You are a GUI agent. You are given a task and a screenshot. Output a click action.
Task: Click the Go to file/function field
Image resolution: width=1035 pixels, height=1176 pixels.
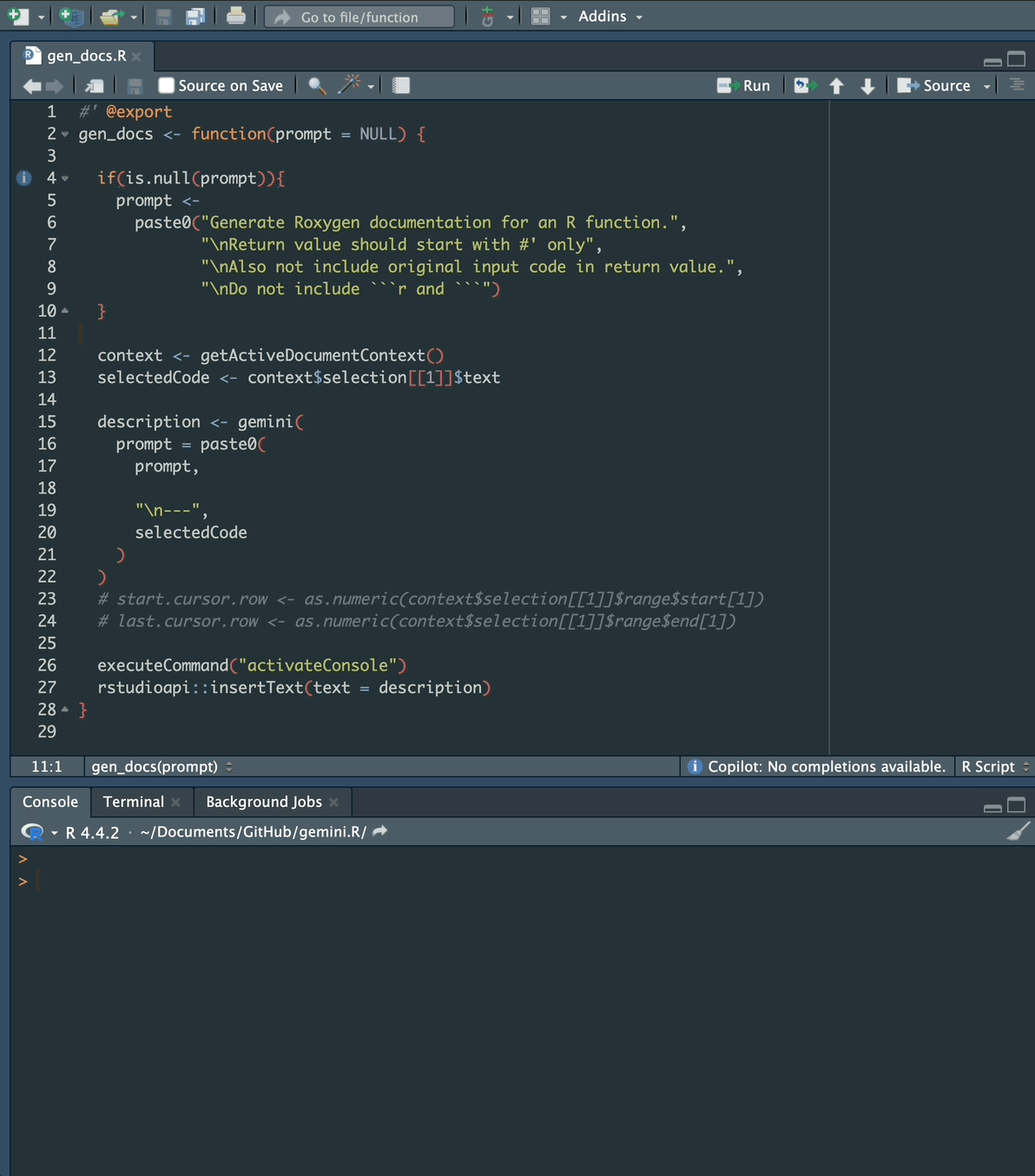359,17
